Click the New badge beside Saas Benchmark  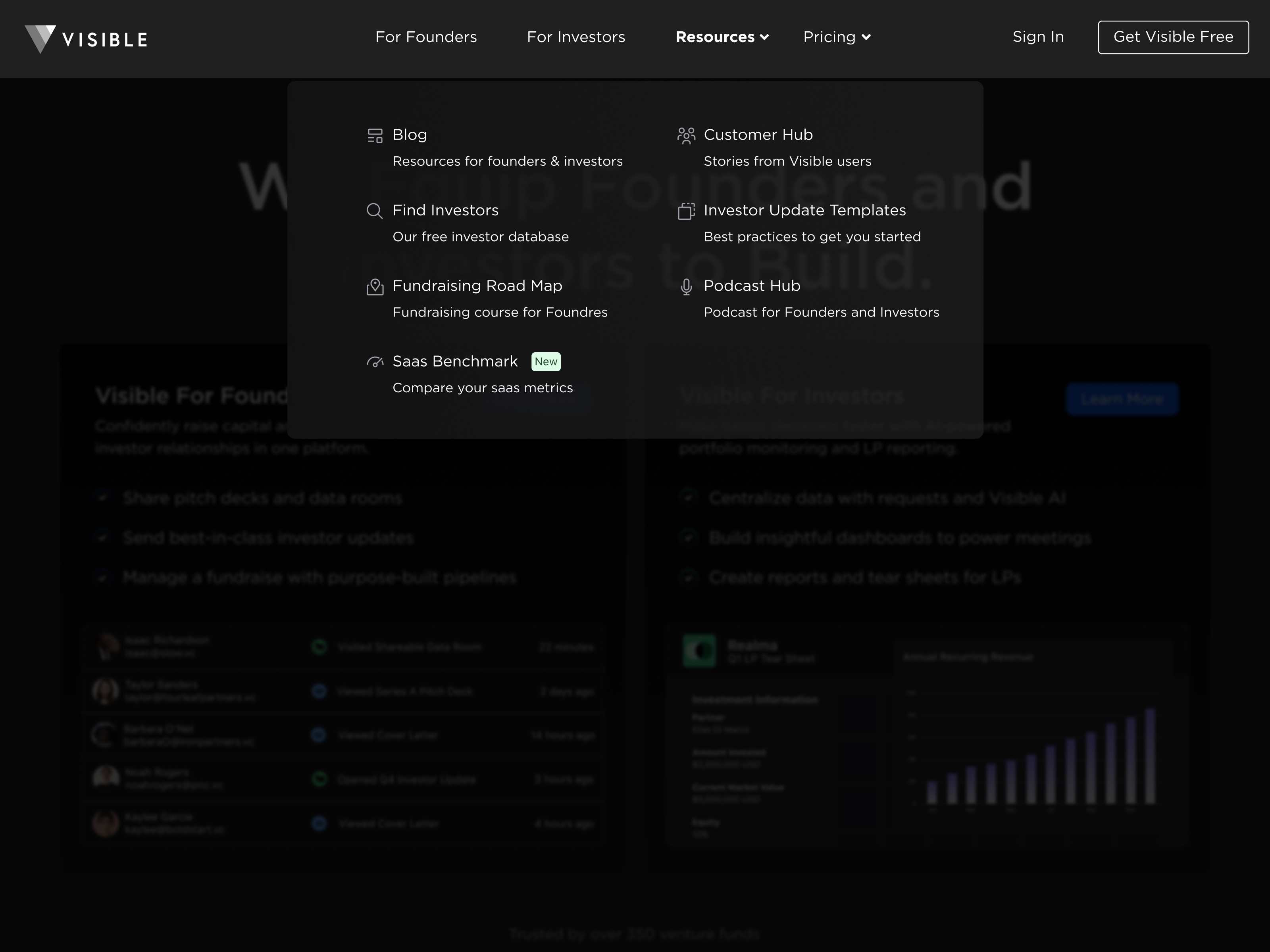click(546, 361)
